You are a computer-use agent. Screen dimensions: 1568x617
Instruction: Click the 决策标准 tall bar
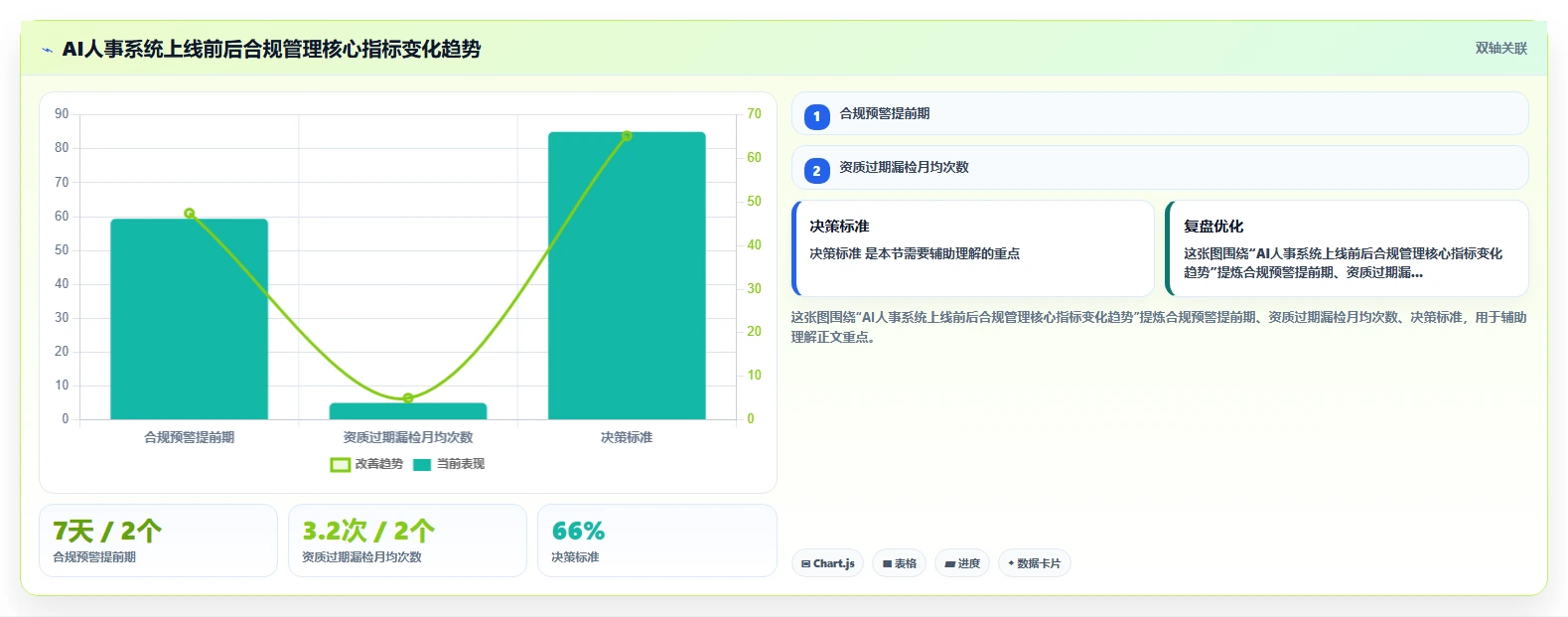(627, 275)
